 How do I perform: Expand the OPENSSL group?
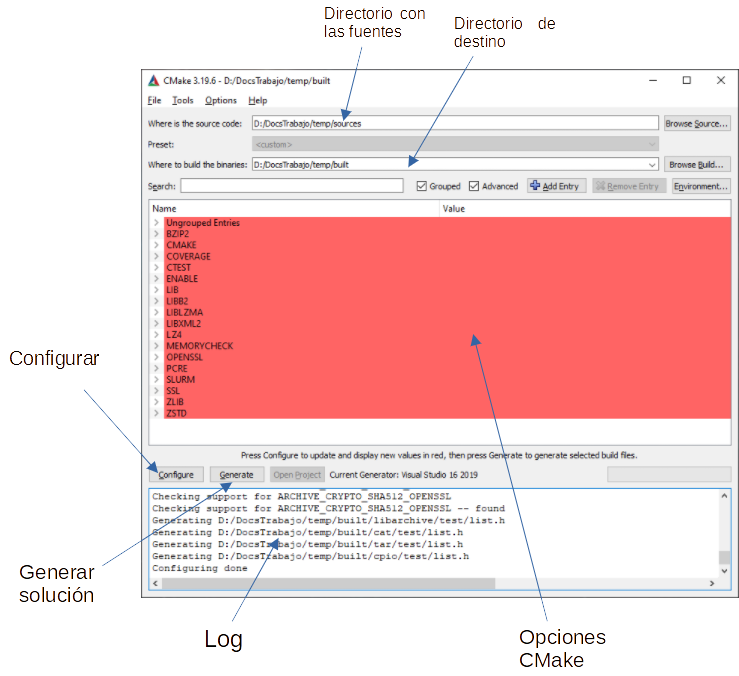pos(156,357)
